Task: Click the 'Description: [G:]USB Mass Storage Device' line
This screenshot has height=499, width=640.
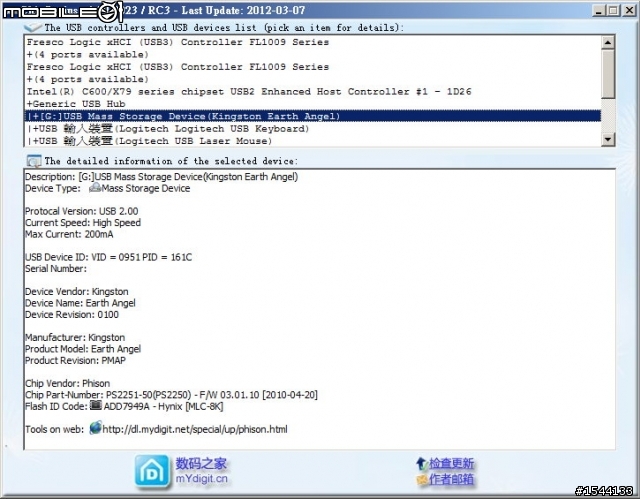Action: (162, 177)
